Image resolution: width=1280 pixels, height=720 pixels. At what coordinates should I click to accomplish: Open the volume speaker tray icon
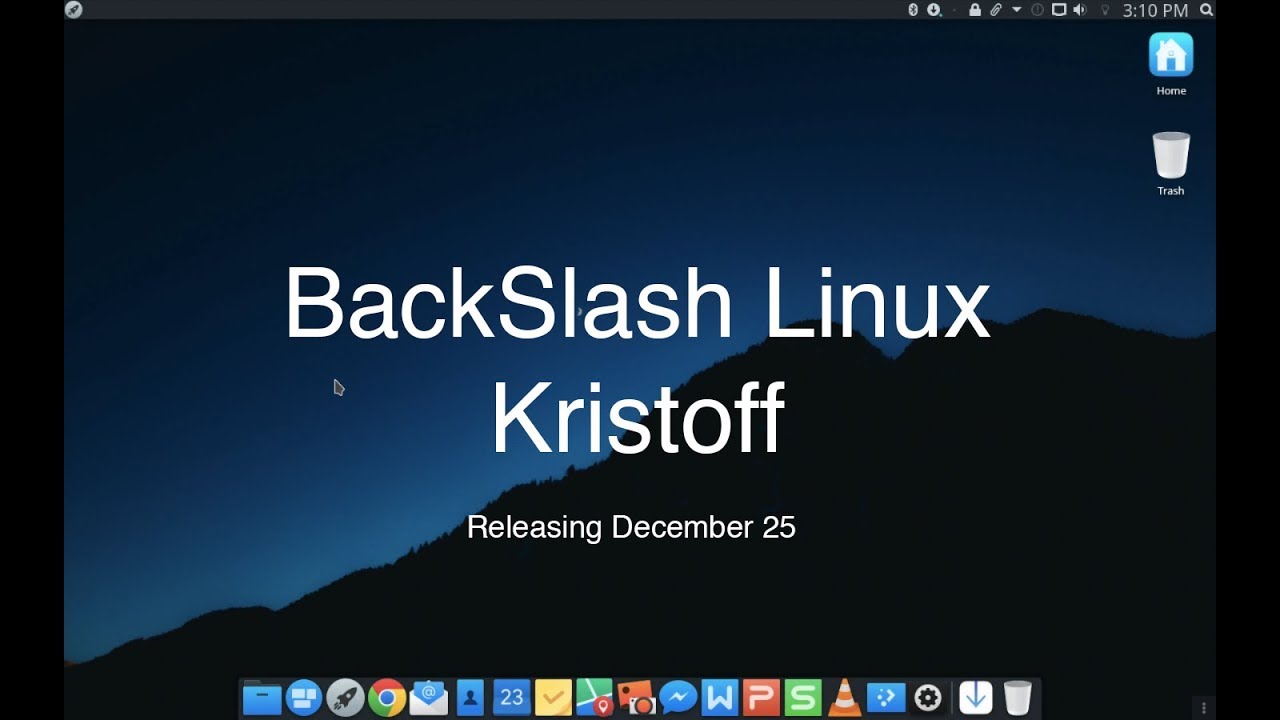coord(1080,10)
